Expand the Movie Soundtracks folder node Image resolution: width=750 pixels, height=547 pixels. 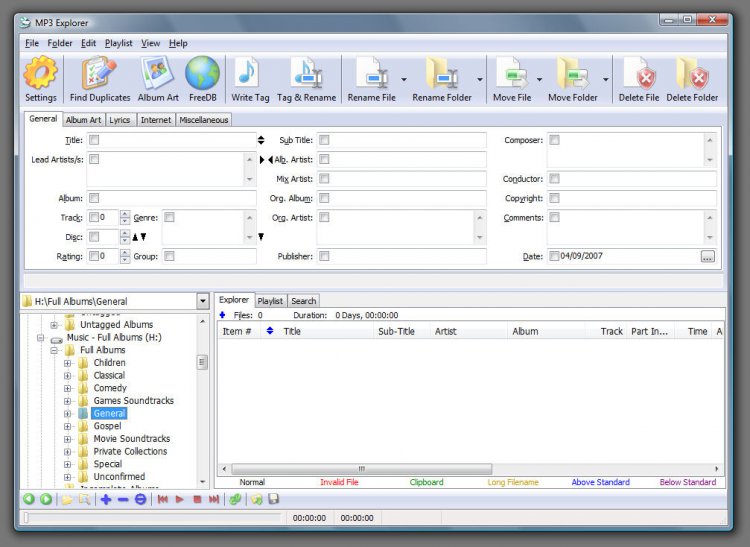(x=67, y=439)
